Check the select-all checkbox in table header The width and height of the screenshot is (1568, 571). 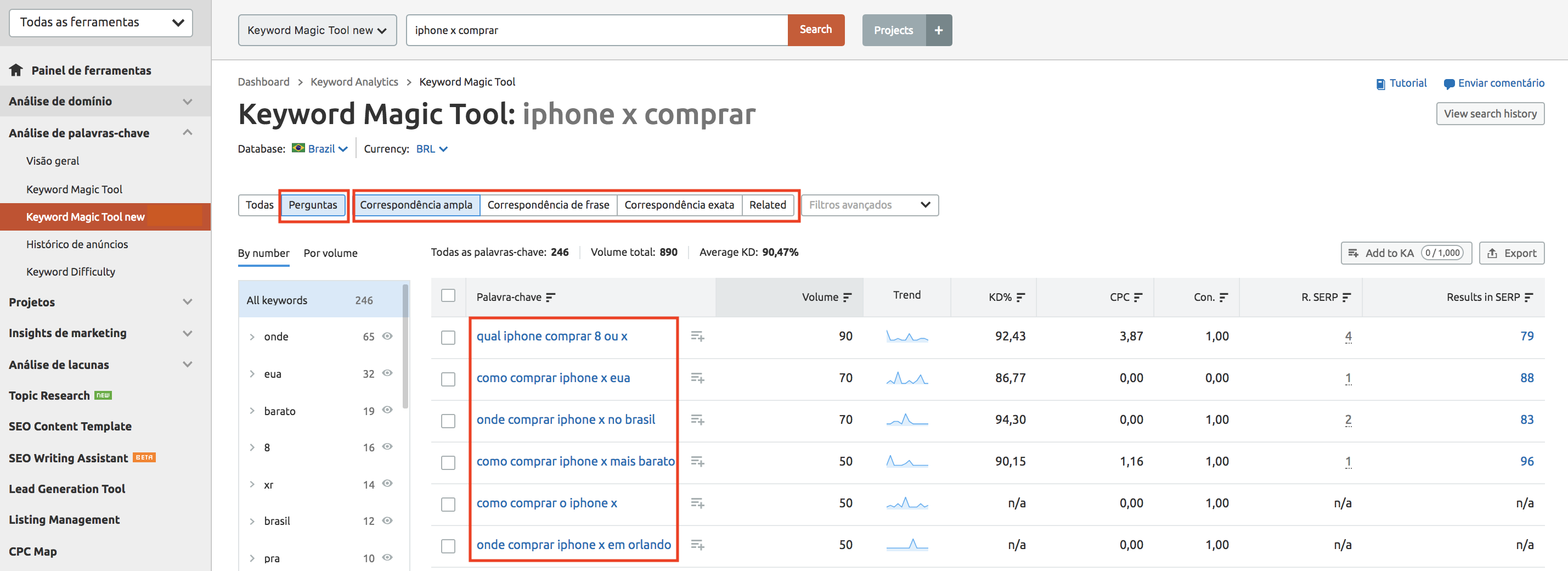pos(448,295)
